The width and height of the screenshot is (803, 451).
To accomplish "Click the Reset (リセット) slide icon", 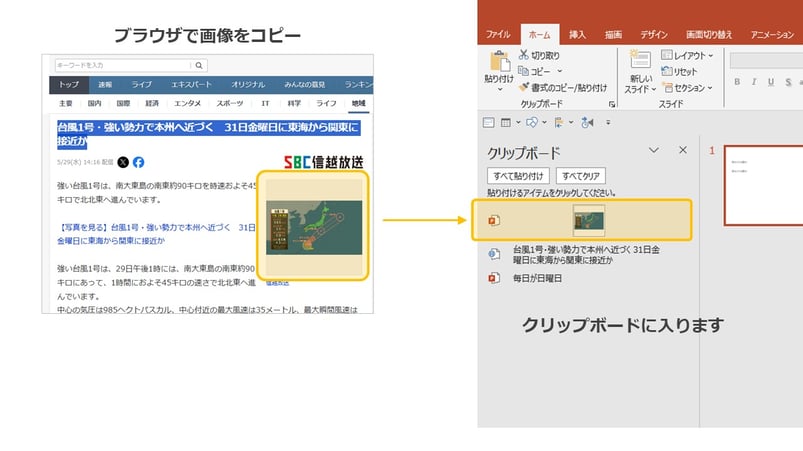I will (x=666, y=71).
